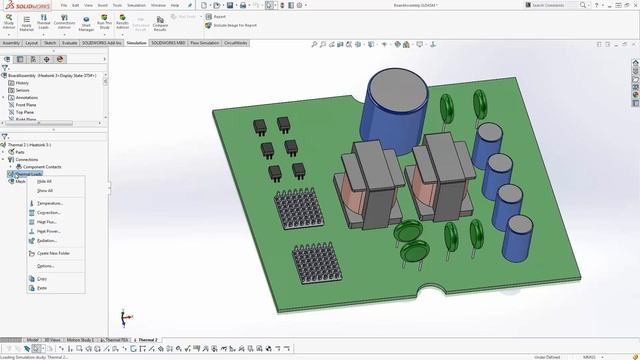640x360 pixels.
Task: Choose Heat Flux... from context menu
Action: pos(47,222)
